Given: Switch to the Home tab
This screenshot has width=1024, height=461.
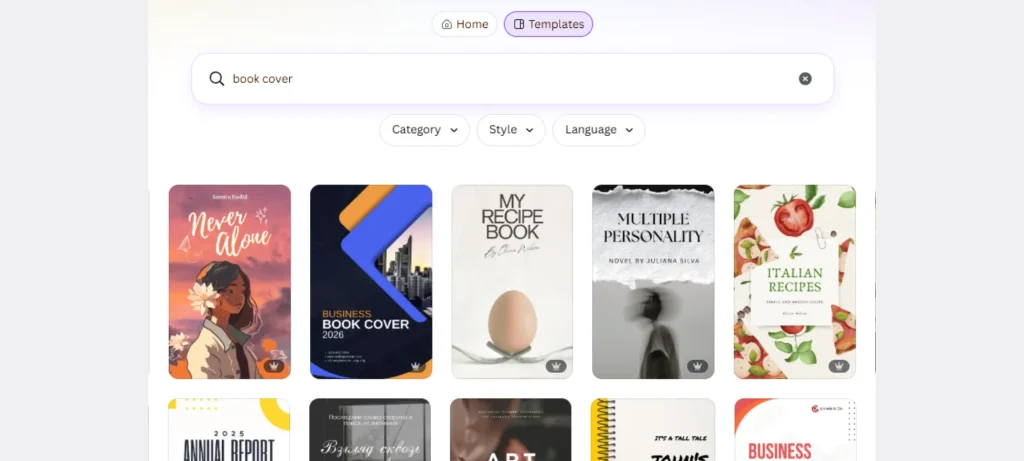Looking at the screenshot, I should 464,24.
